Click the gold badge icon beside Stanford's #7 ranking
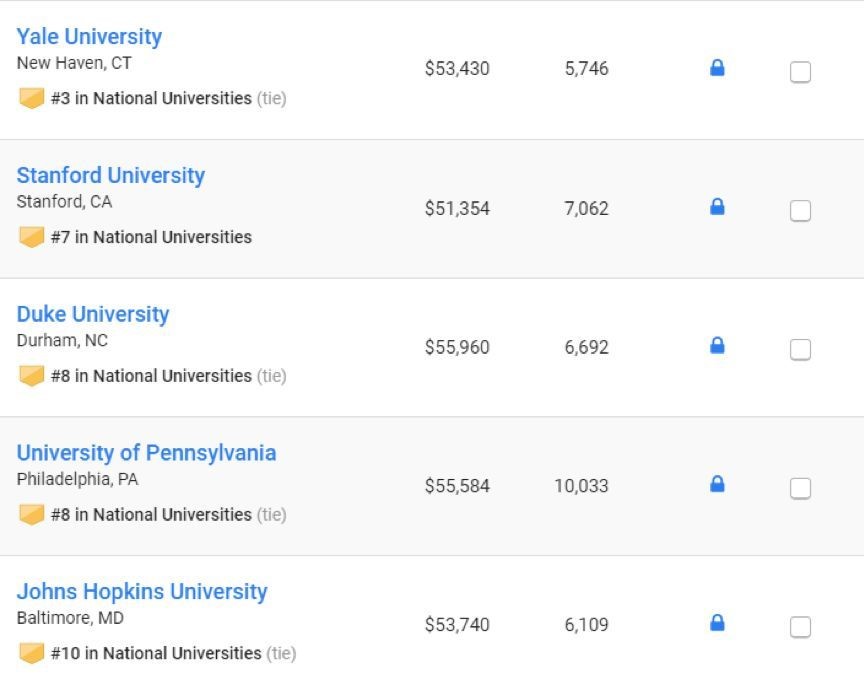 (31, 237)
